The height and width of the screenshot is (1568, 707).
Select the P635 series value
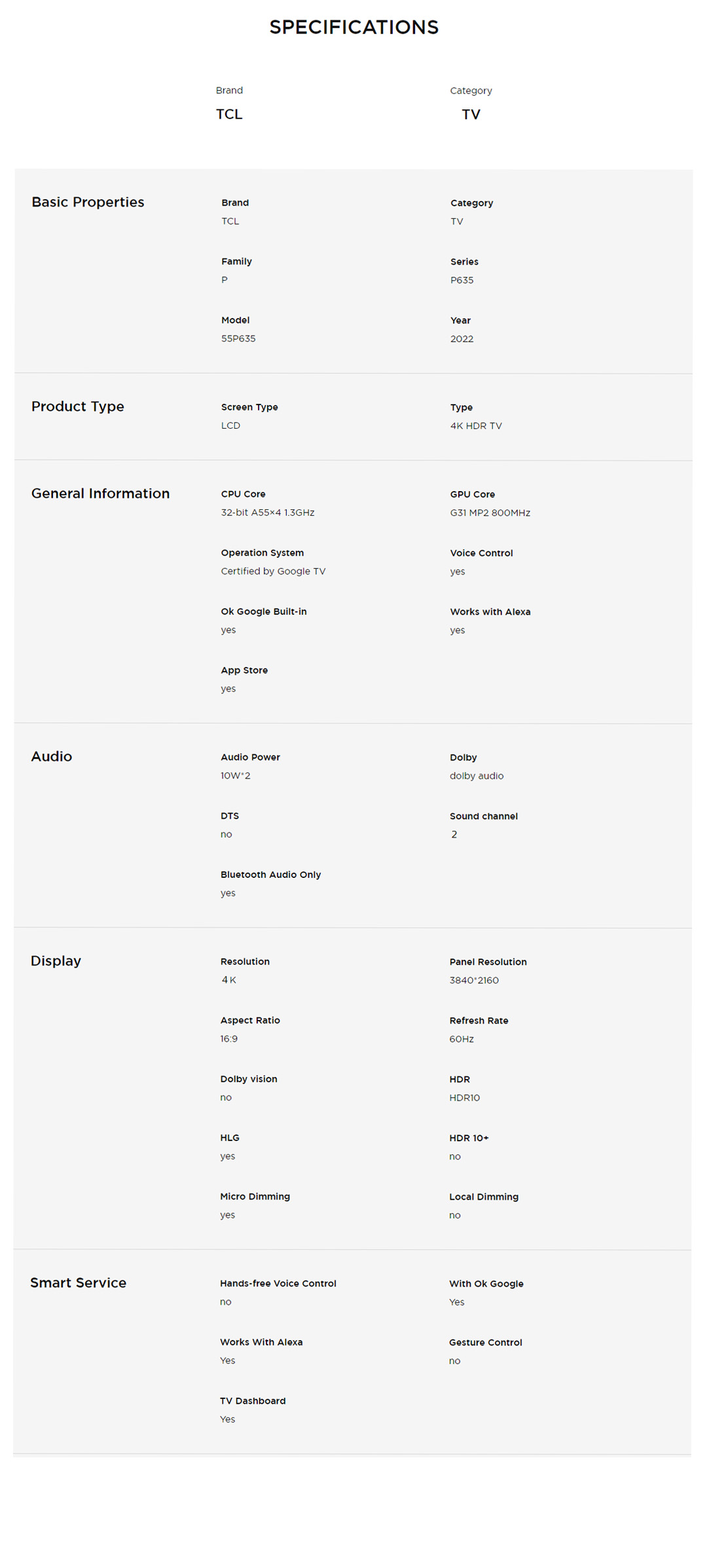tap(462, 280)
